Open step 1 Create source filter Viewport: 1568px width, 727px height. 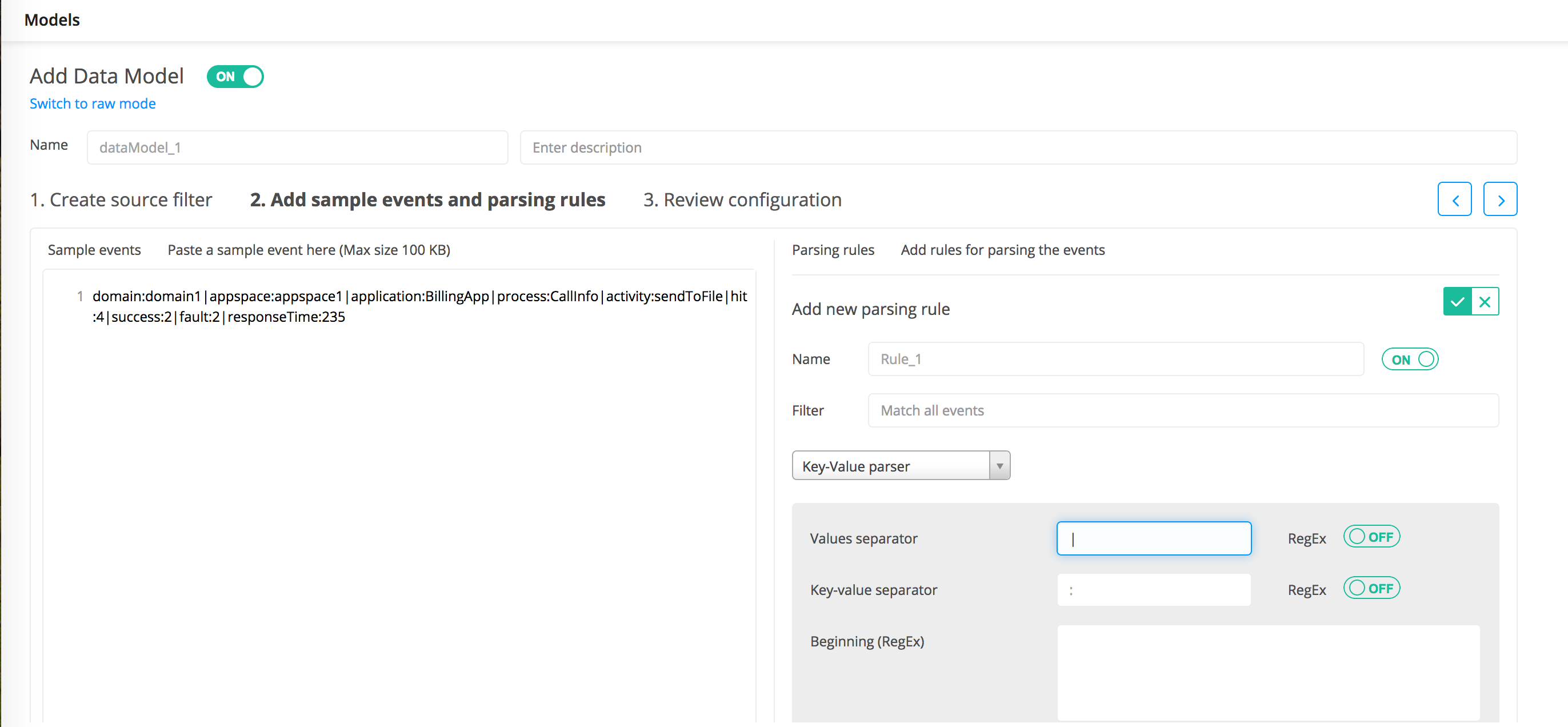(121, 199)
